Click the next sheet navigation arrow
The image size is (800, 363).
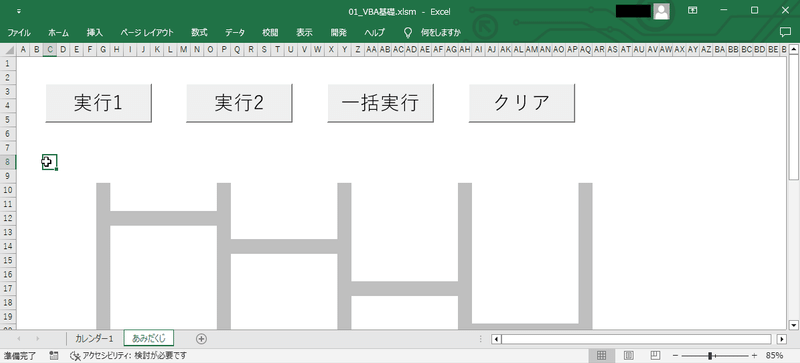pos(38,338)
